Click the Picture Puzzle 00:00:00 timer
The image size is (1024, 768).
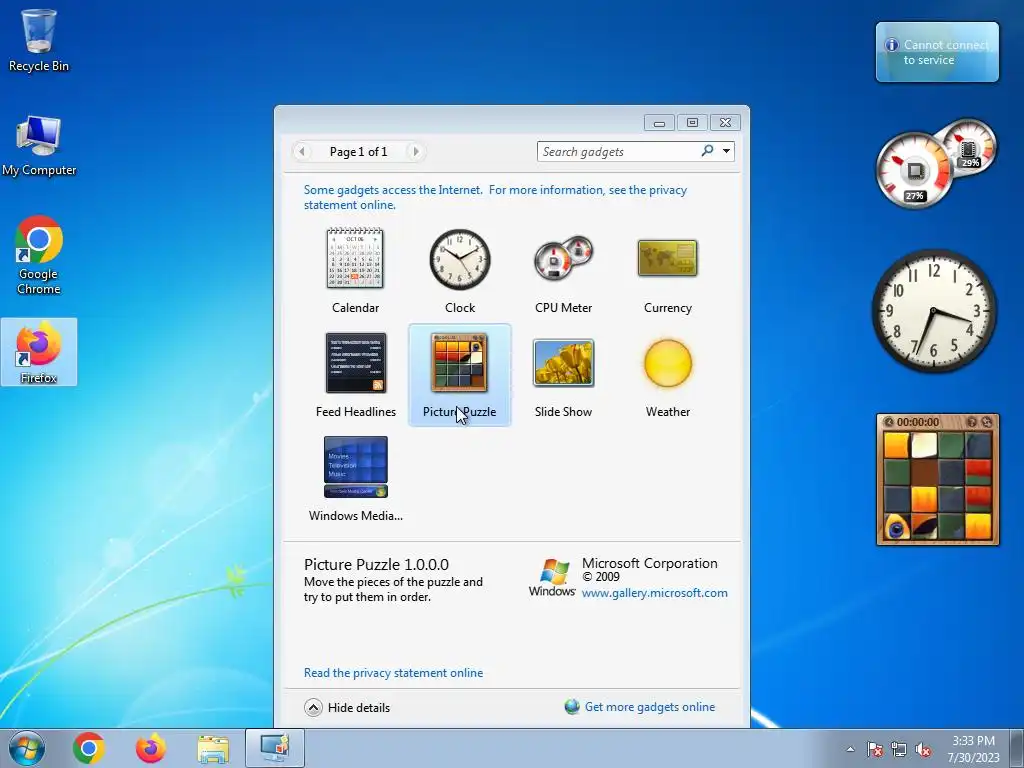coord(918,422)
